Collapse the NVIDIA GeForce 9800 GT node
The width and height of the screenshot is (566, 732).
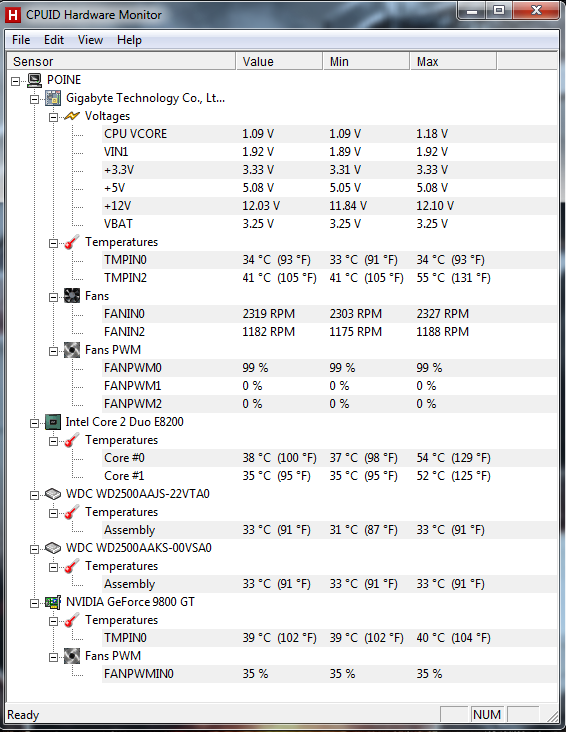tap(35, 603)
